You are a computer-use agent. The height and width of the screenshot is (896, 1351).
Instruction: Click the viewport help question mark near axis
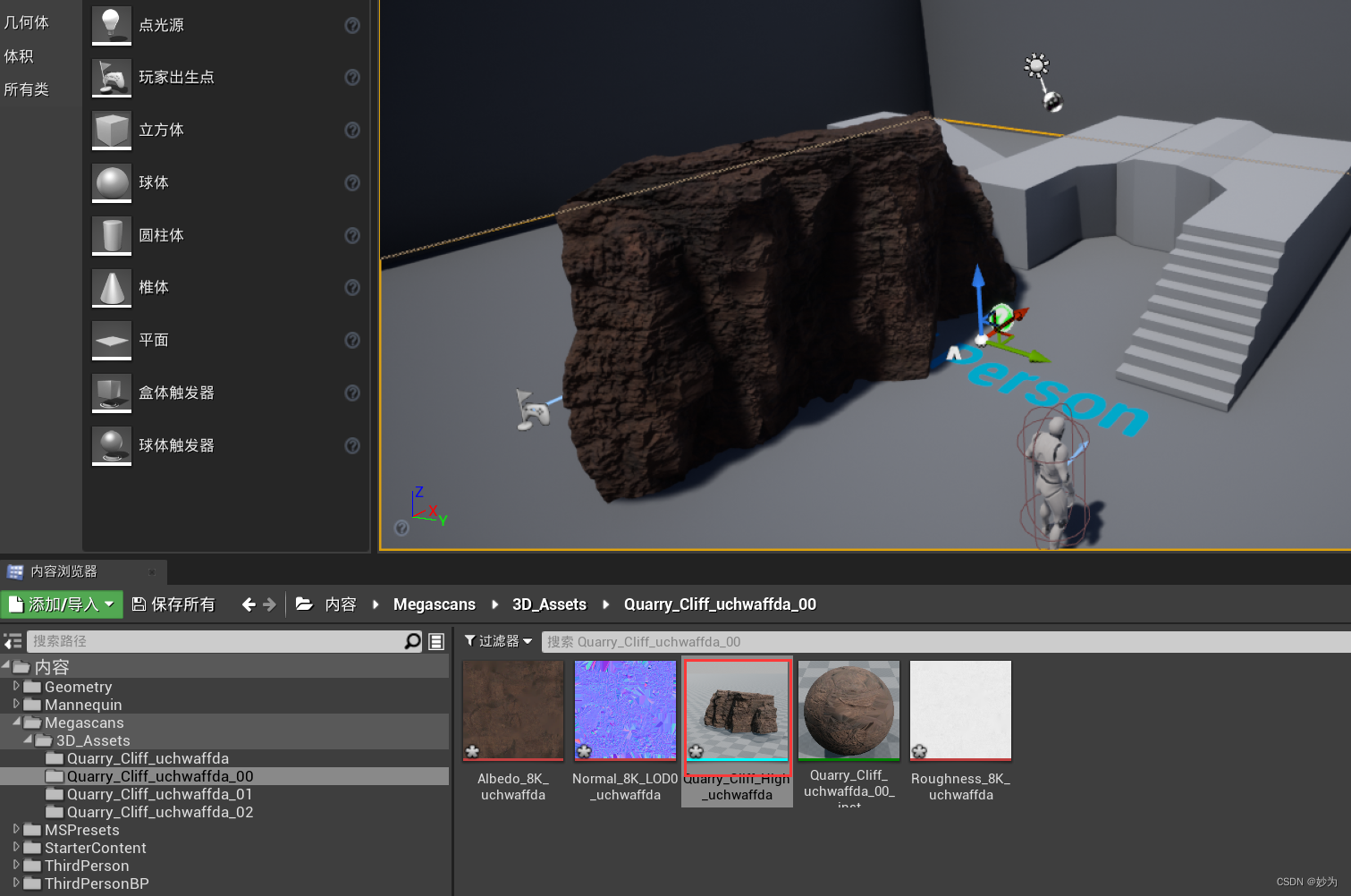[x=401, y=528]
